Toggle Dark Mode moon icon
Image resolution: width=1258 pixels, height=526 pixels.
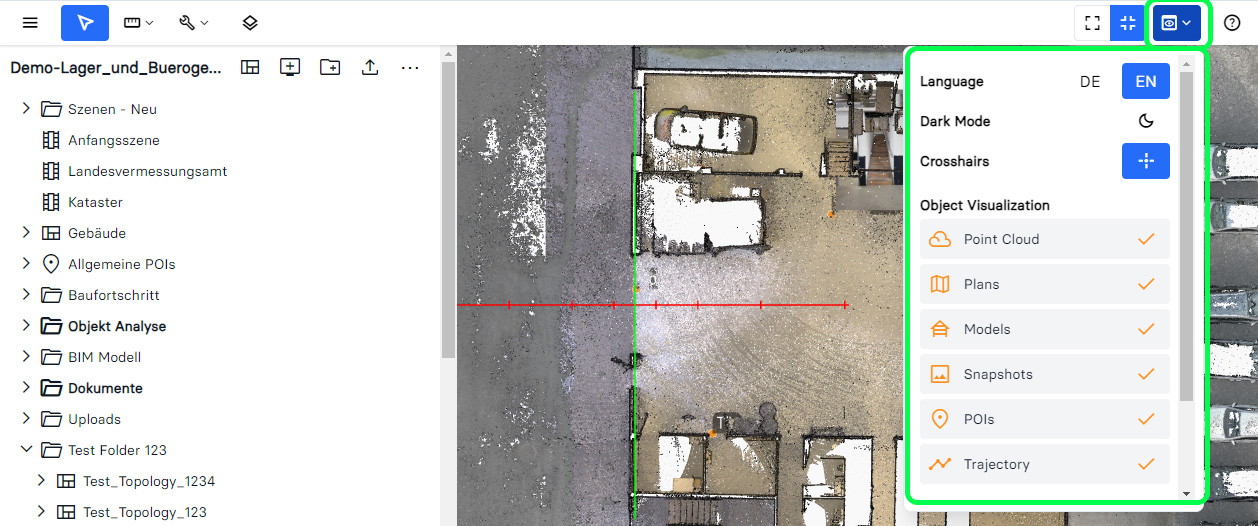pos(1146,121)
